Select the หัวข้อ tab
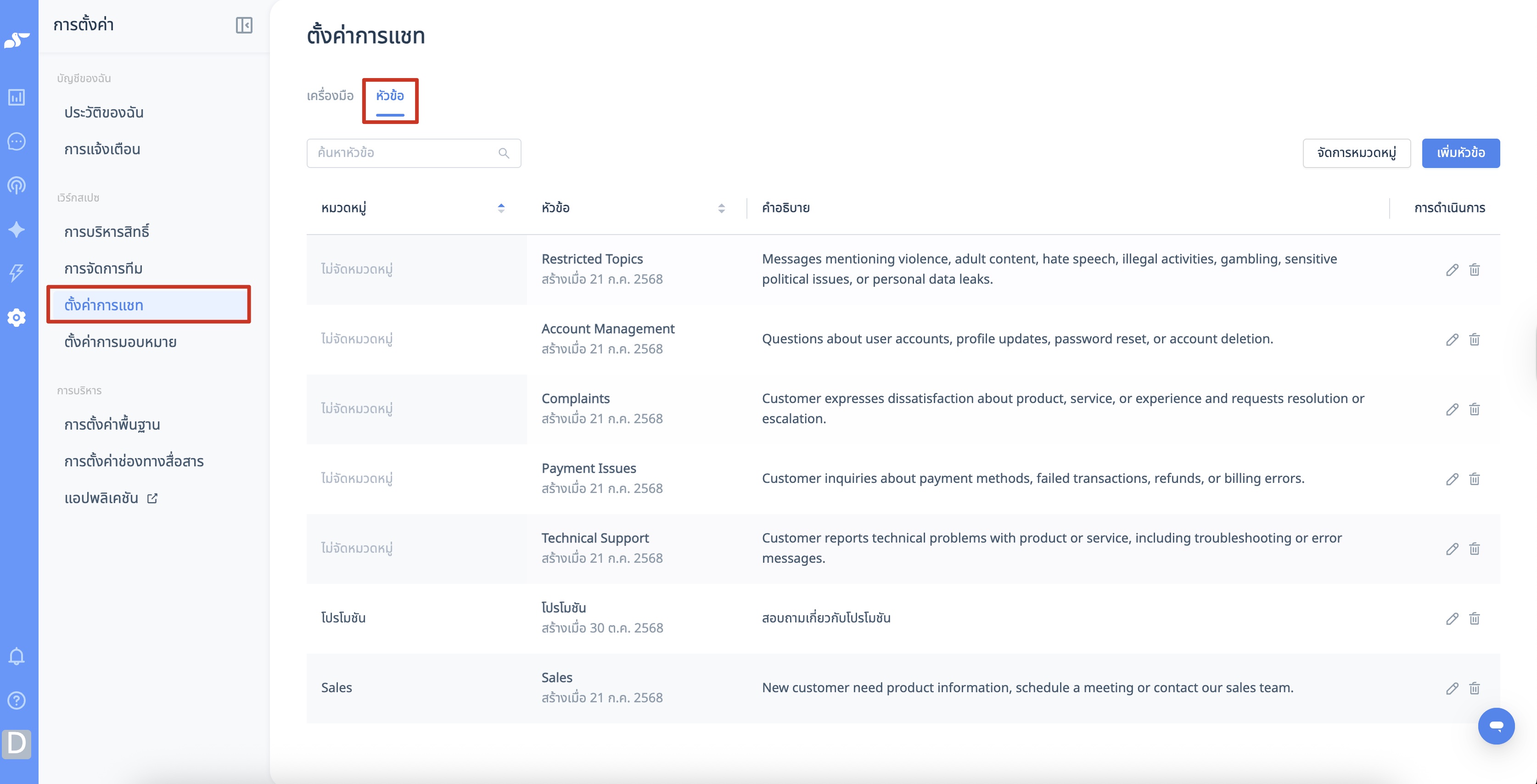Viewport: 1537px width, 784px height. point(390,96)
